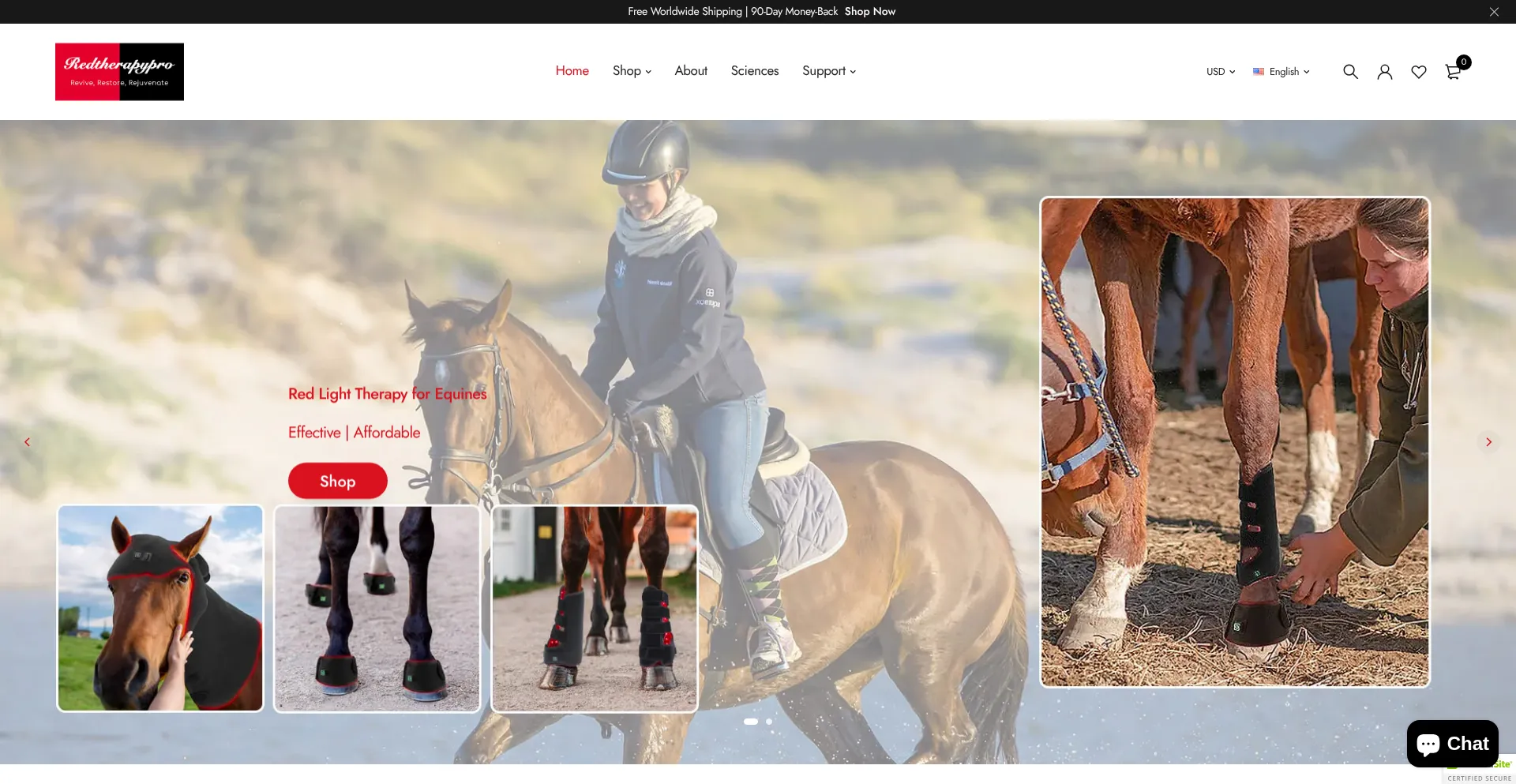Expand the USD currency dropdown
The image size is (1516, 784).
[1220, 72]
